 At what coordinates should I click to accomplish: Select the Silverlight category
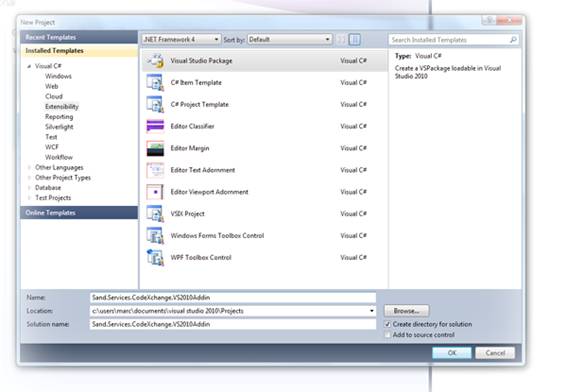[59, 127]
